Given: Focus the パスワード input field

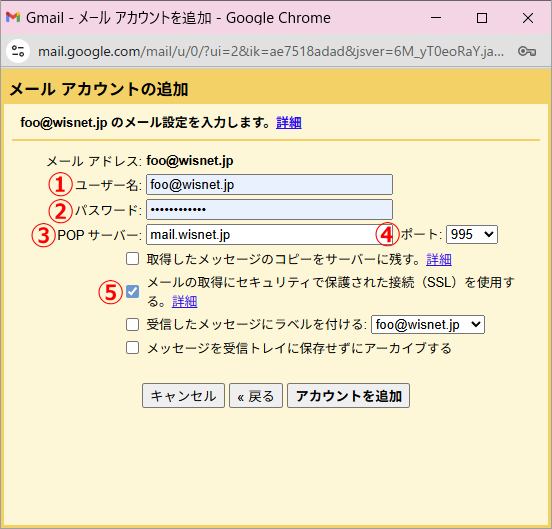Looking at the screenshot, I should 269,210.
